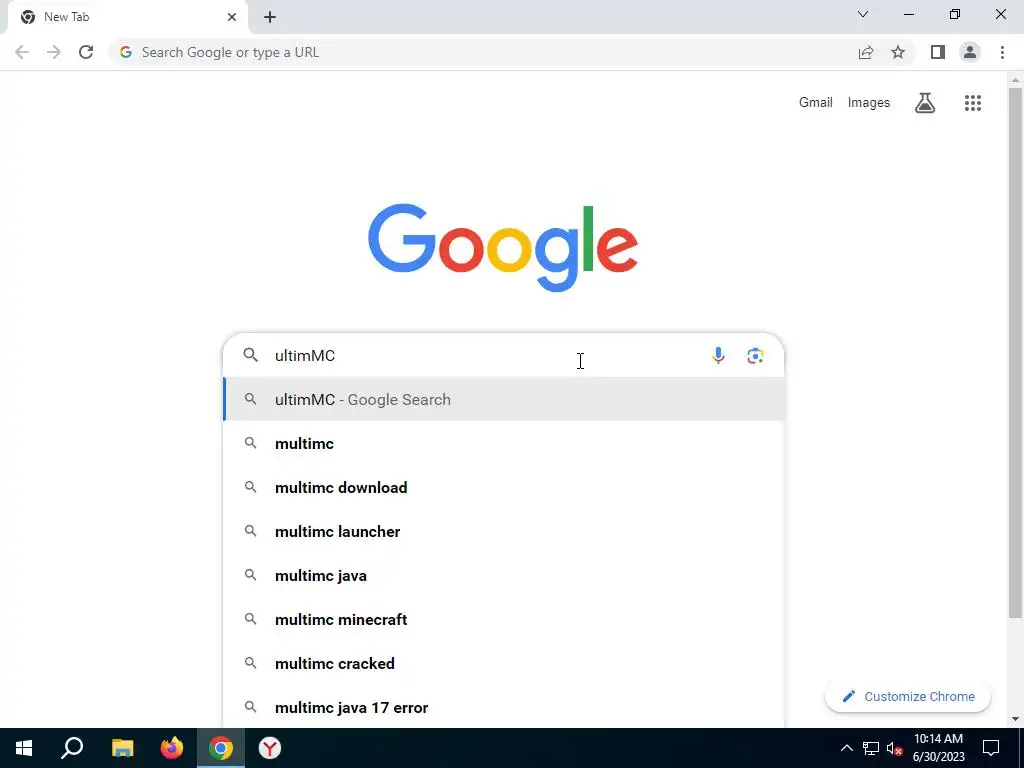Open Google Lens image search

click(x=755, y=355)
